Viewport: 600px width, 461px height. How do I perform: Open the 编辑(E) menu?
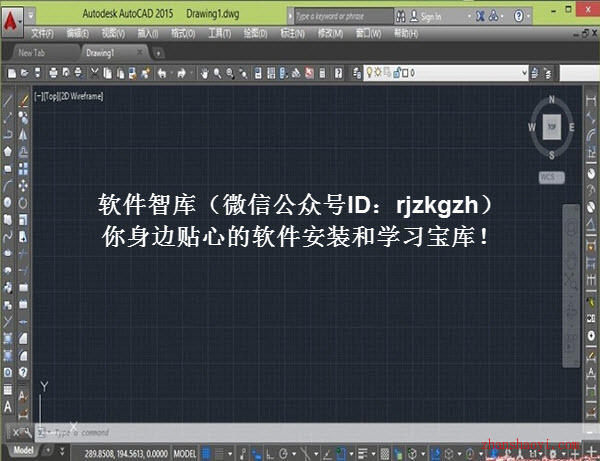[78, 34]
